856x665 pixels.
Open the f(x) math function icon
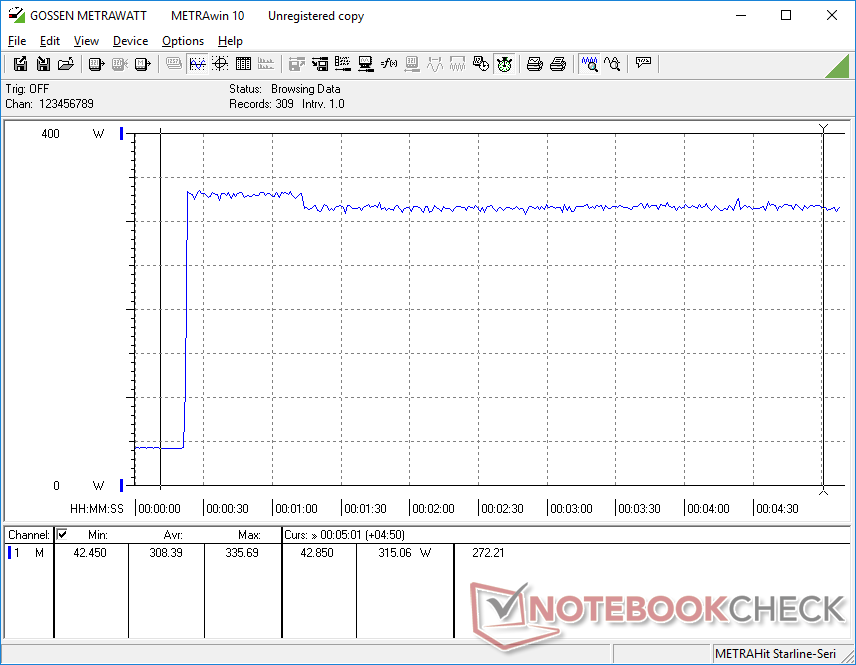(x=389, y=64)
